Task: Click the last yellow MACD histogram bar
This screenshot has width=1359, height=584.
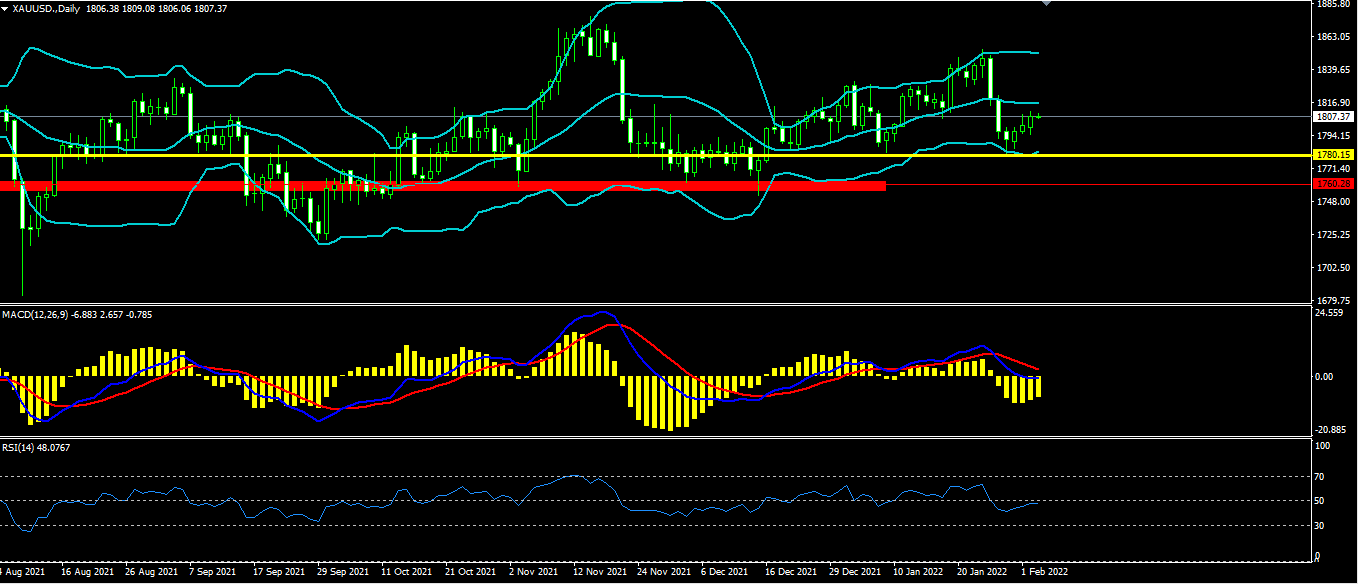Action: pos(1038,386)
